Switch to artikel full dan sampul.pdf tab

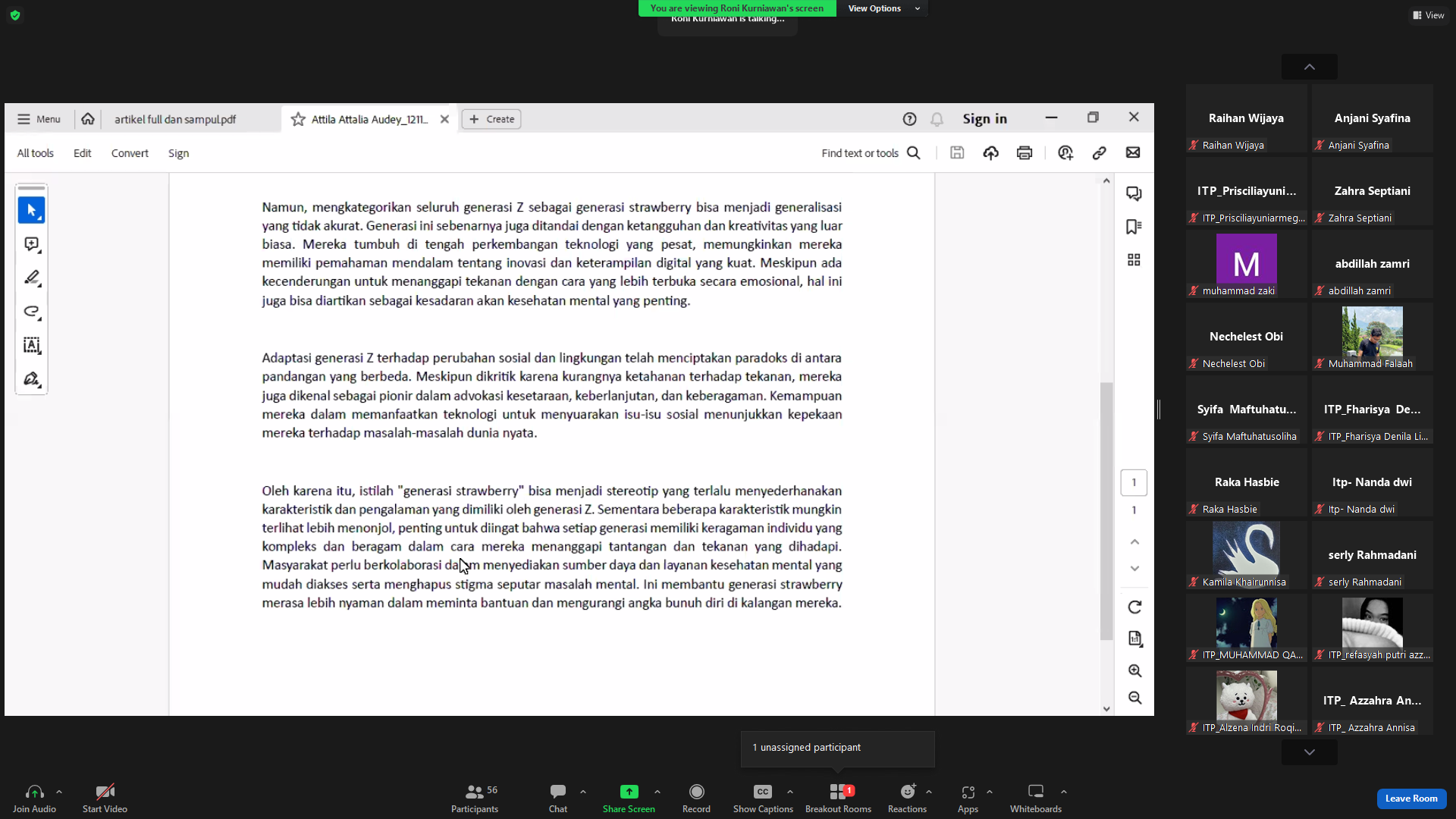pos(175,119)
